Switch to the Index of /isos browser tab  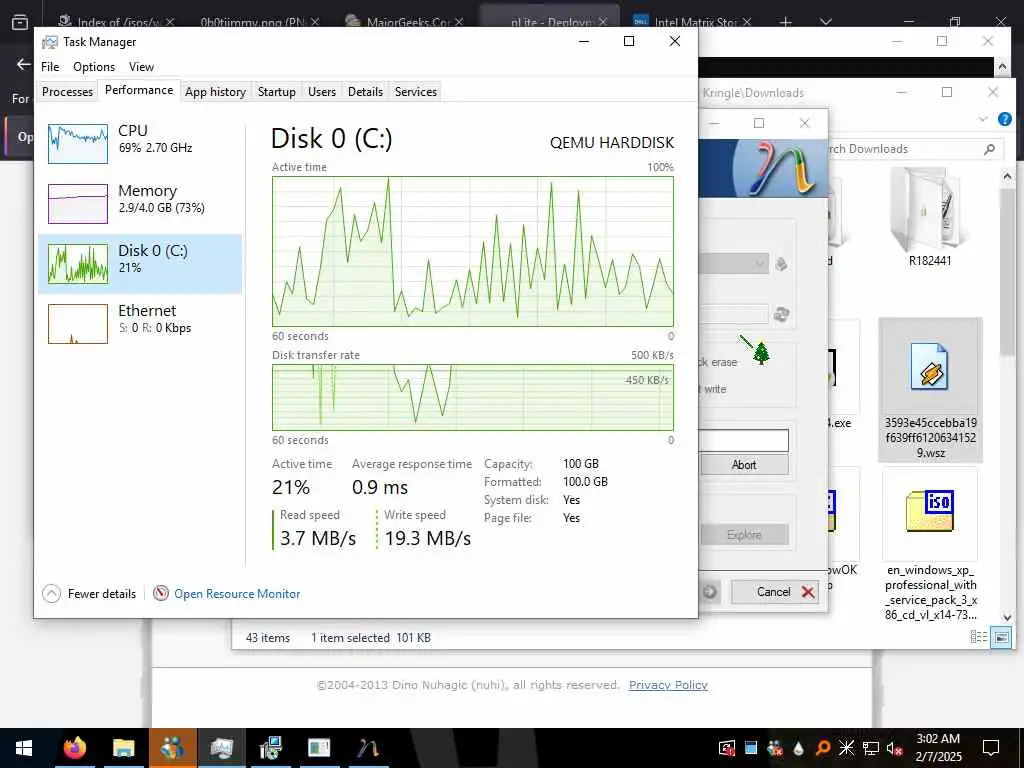click(x=115, y=21)
